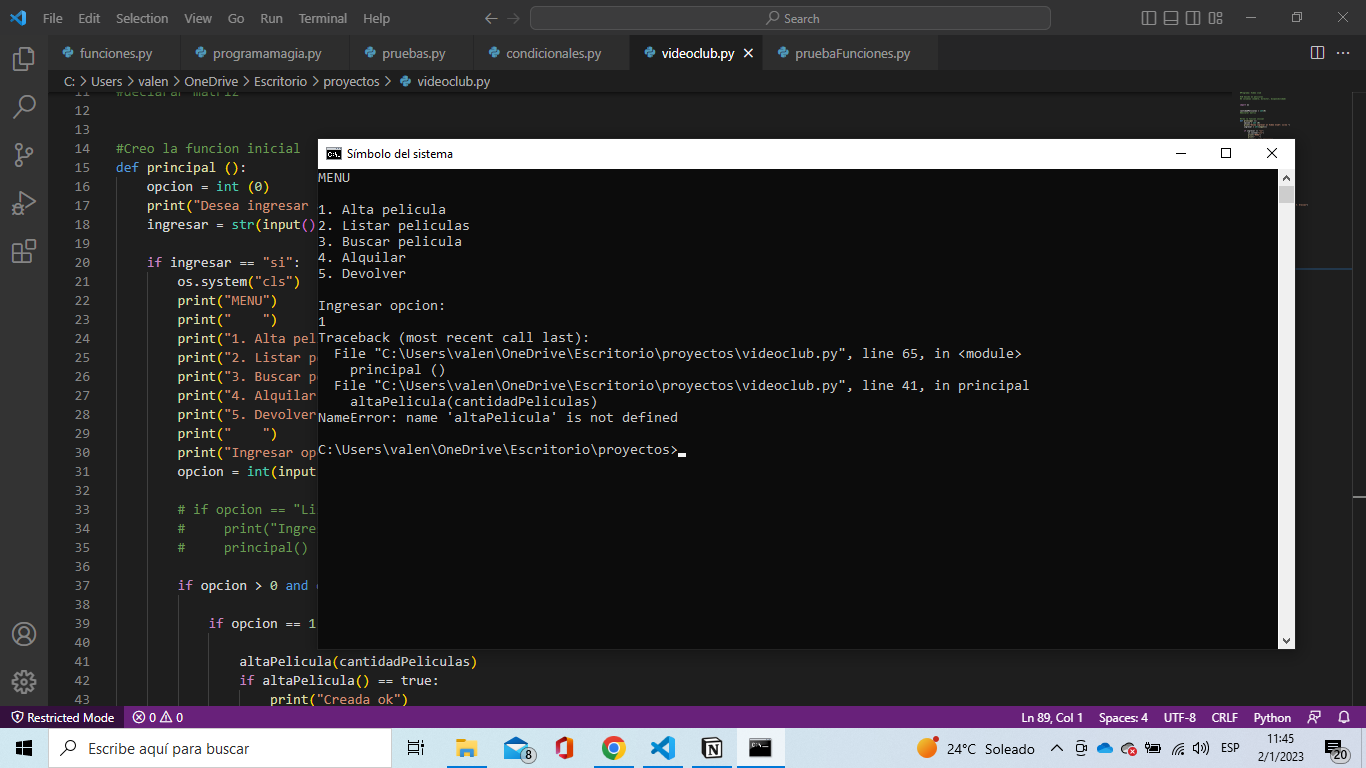Close the videoclub.py tab
The width and height of the screenshot is (1366, 768).
747,54
